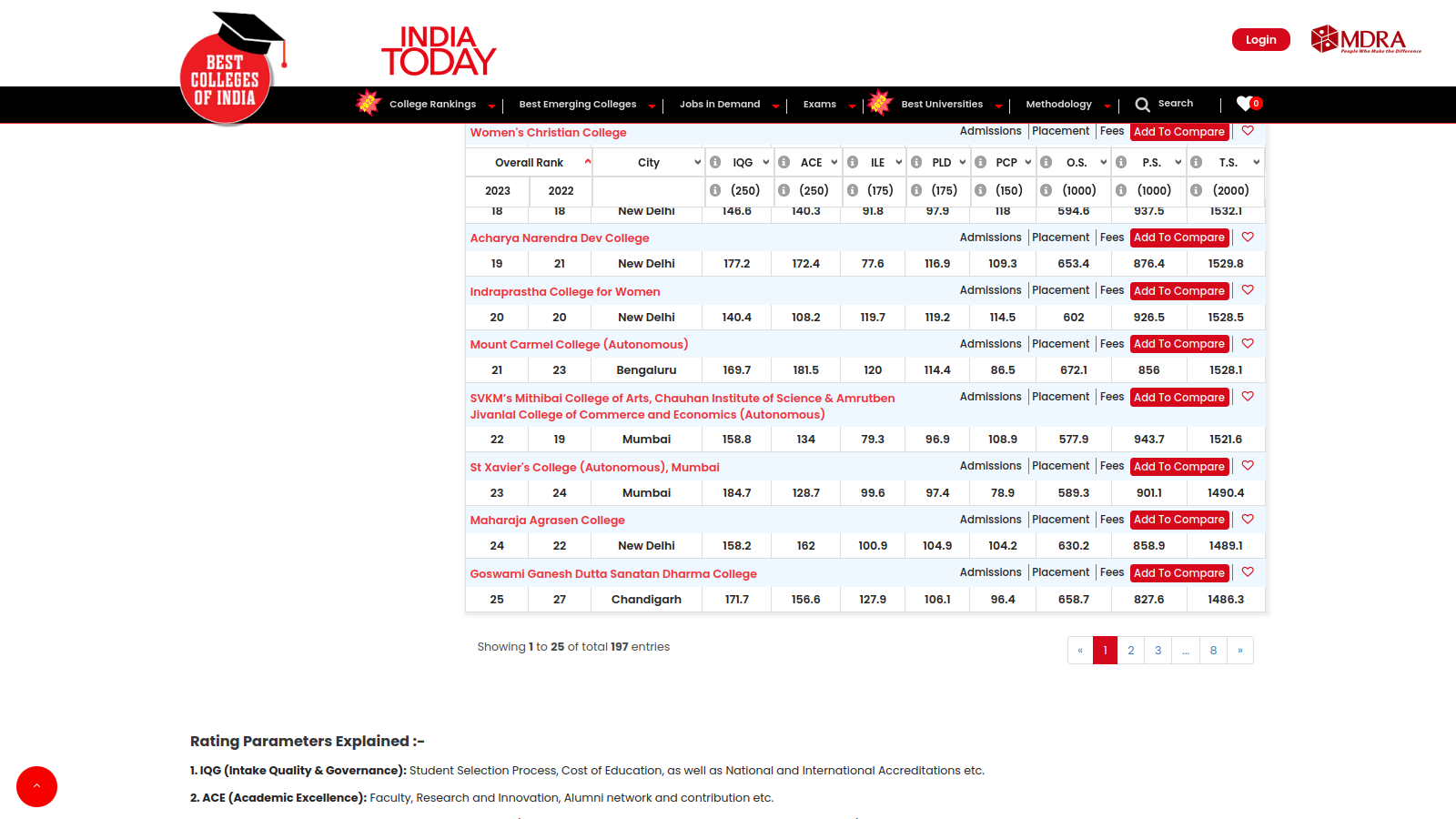Open the wishlist heart icon in navbar
1456x819 pixels.
[1244, 104]
